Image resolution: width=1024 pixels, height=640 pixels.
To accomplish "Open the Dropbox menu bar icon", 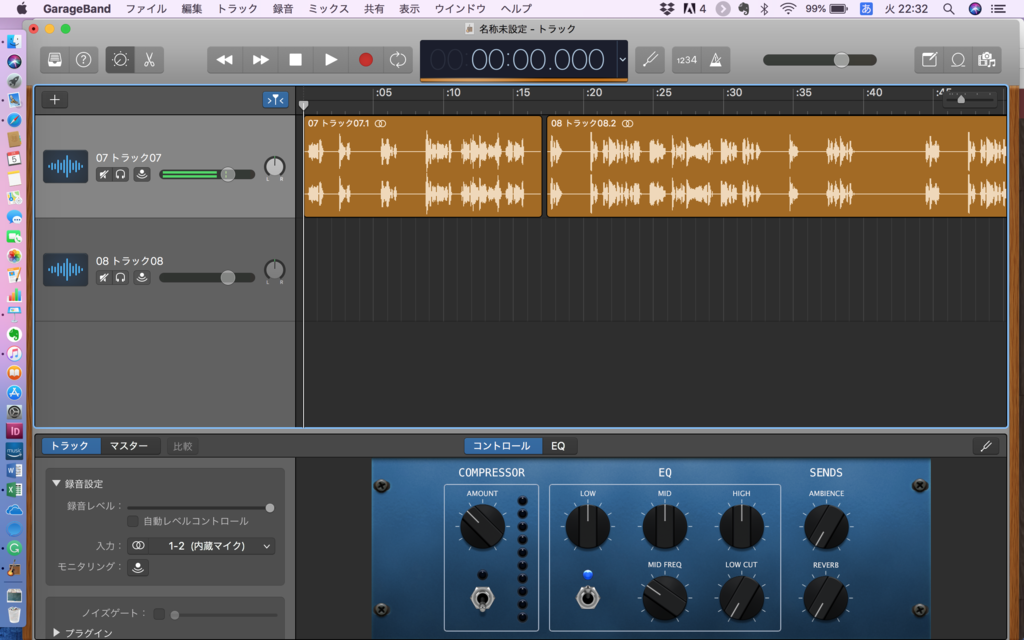I will coord(667,8).
